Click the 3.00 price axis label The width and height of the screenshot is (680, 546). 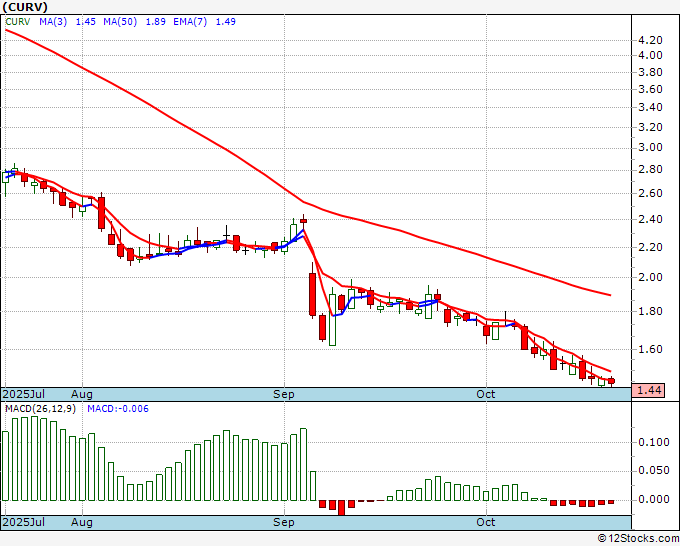[x=650, y=147]
